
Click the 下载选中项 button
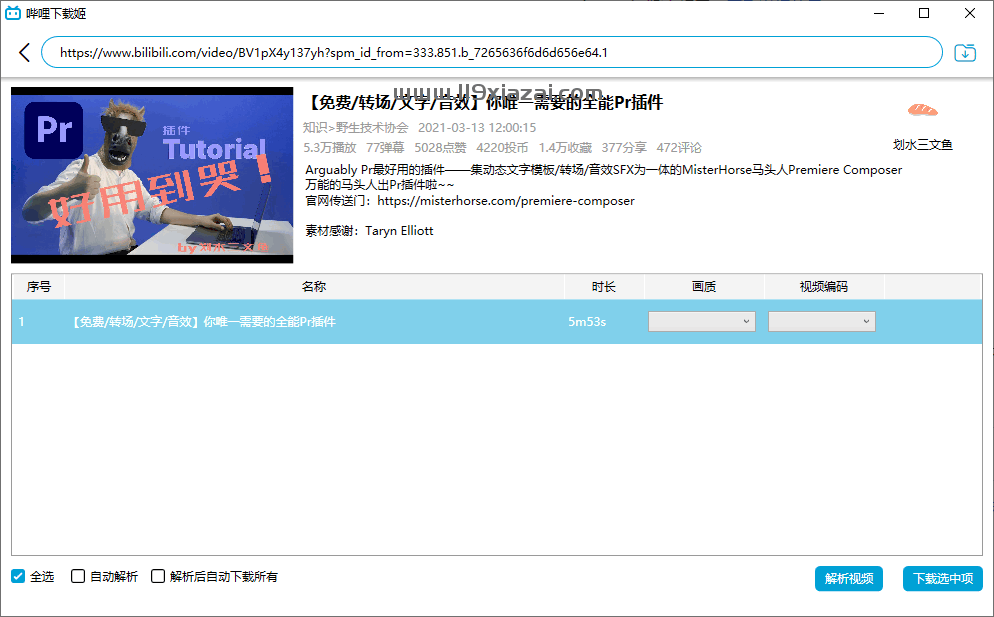pyautogui.click(x=943, y=578)
